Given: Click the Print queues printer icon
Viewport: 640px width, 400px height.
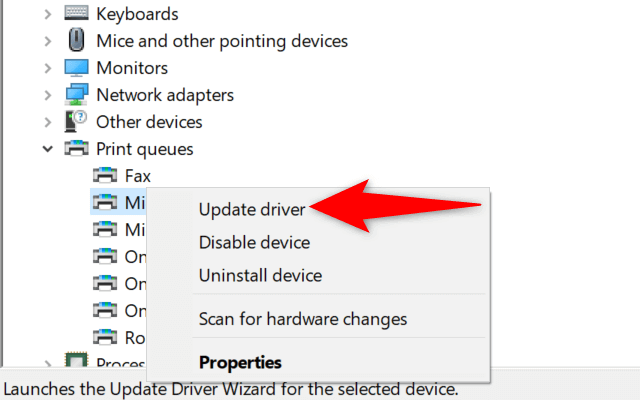Looking at the screenshot, I should 76,149.
